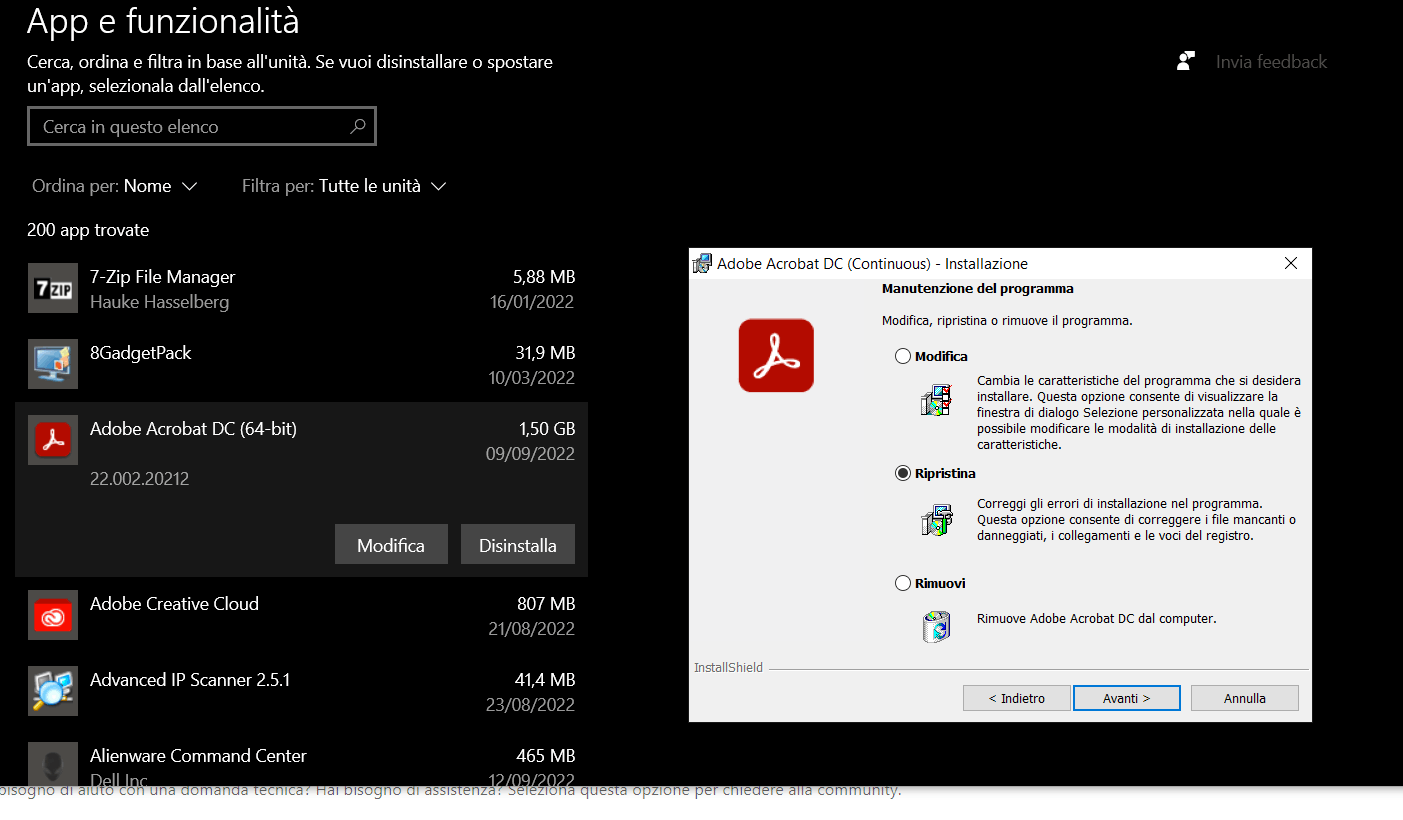1403x820 pixels.
Task: Click the version number 22.002.20212
Action: (x=139, y=479)
